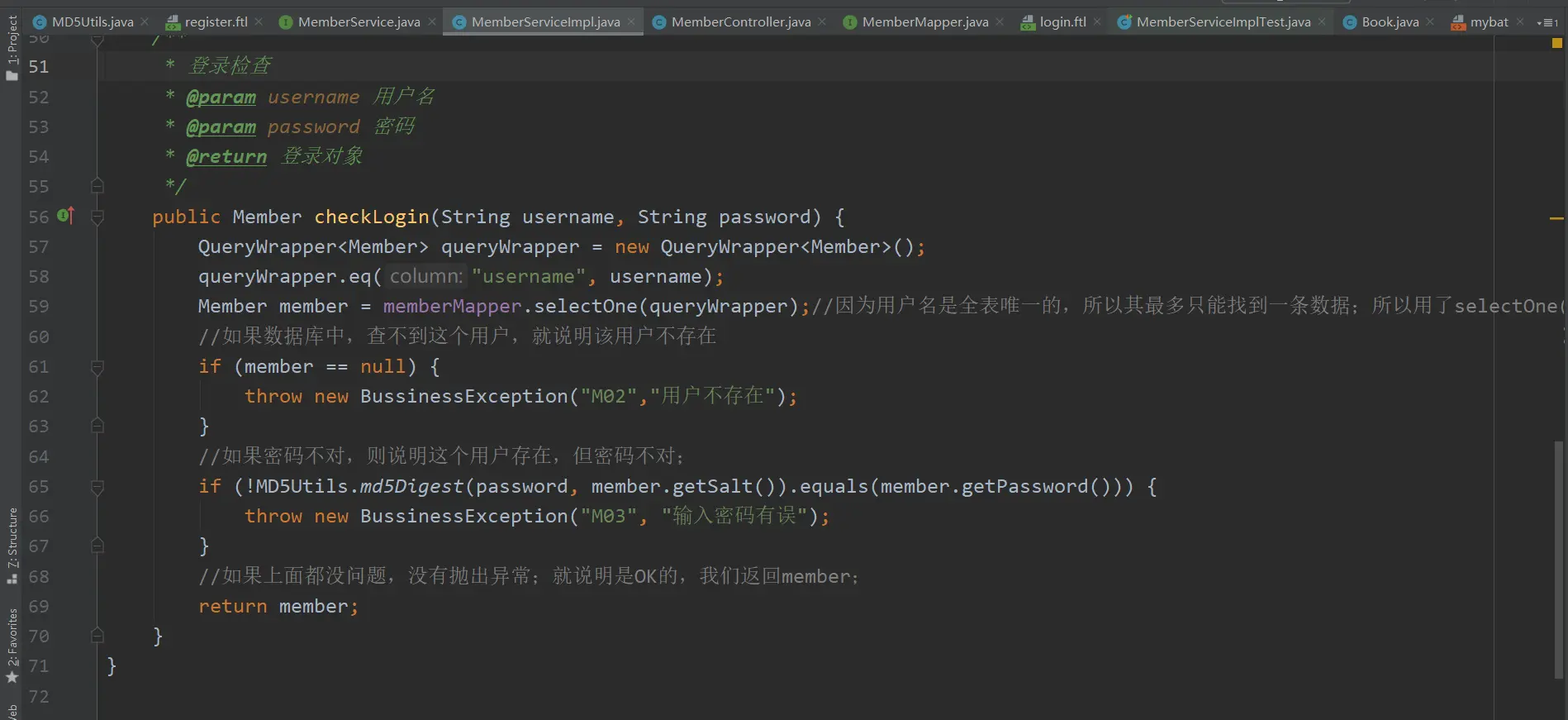Switch to the MemberController.java tab

click(x=740, y=21)
